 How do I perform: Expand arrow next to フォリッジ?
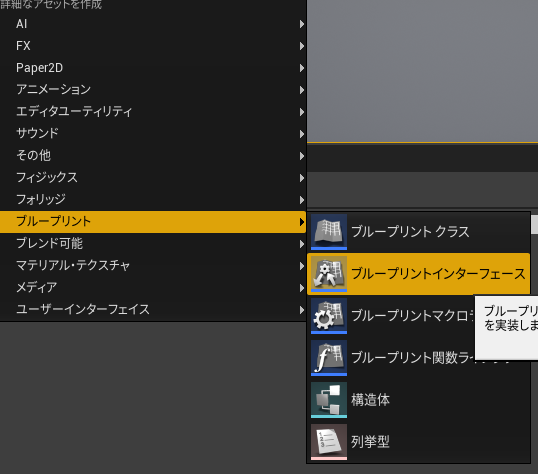pyautogui.click(x=302, y=200)
